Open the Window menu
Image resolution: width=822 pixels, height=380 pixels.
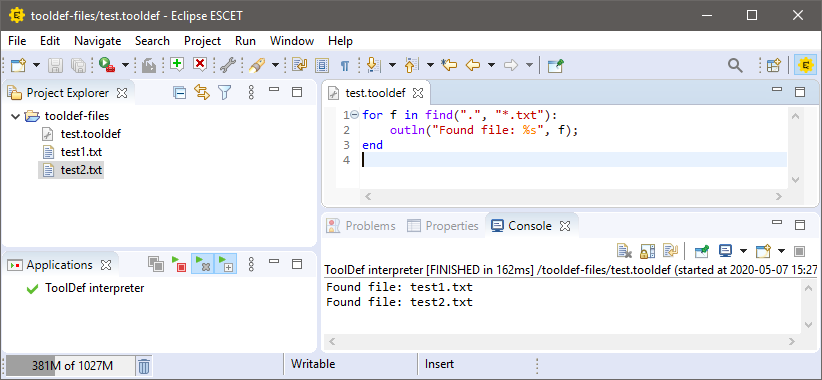(292, 41)
